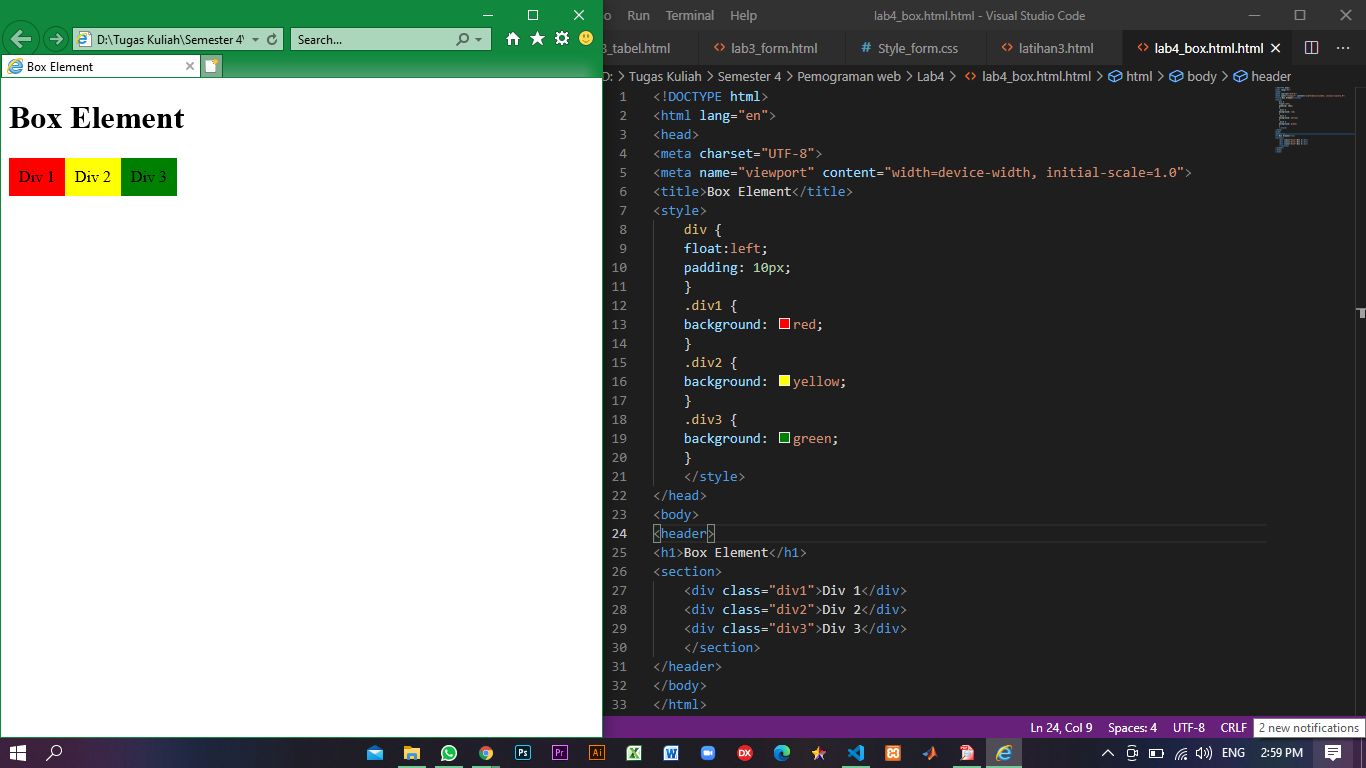
Task: Open the editor More Actions (...) menu
Action: 1344,47
